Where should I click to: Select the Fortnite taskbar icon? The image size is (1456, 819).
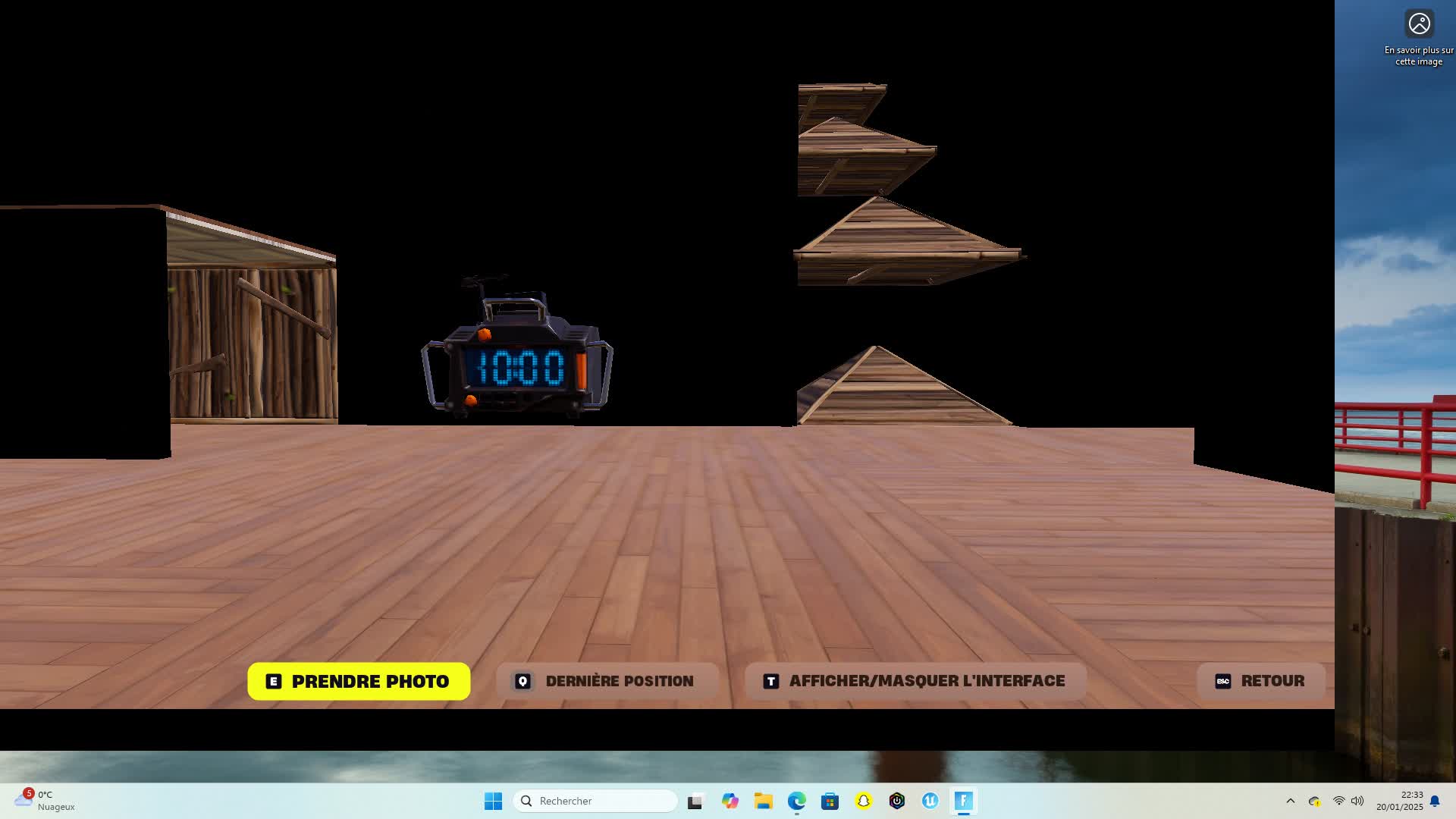pyautogui.click(x=964, y=801)
